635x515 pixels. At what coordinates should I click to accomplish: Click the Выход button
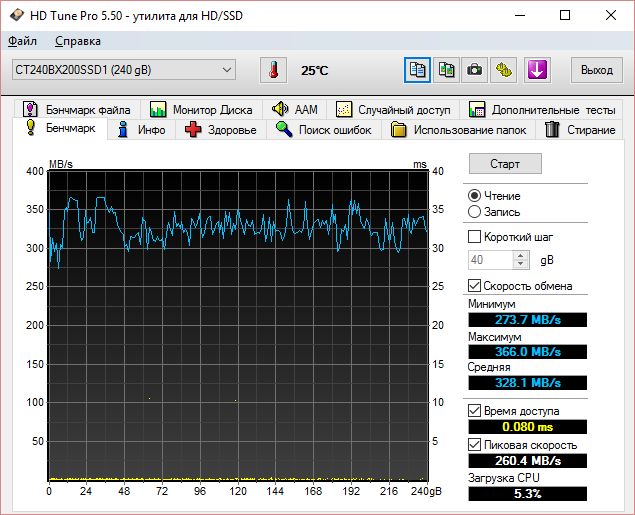pyautogui.click(x=596, y=70)
